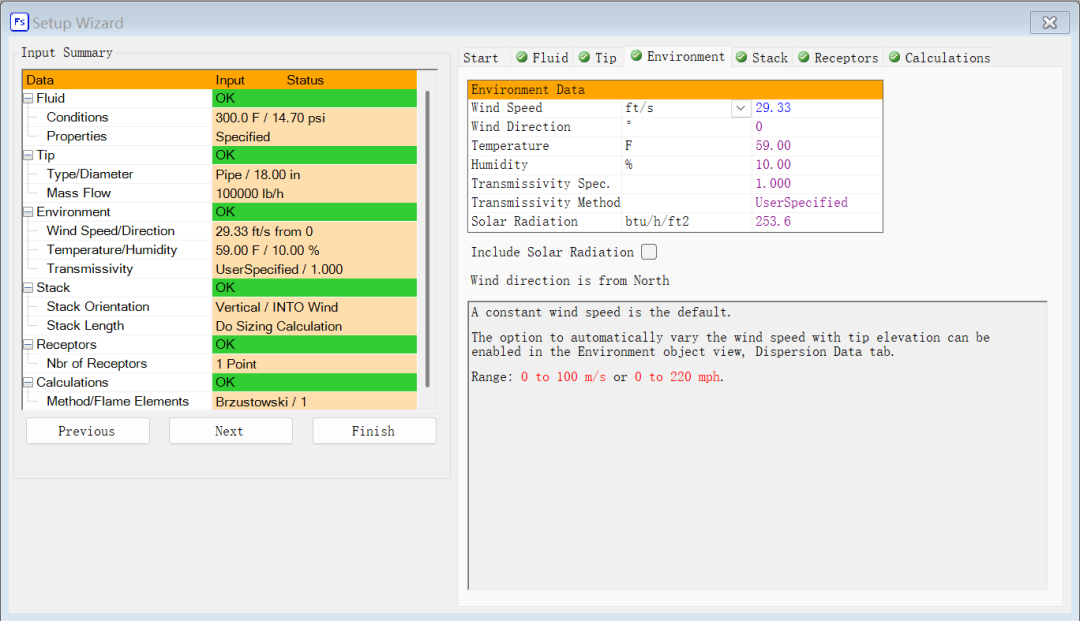Click the green check icon on Calculations tab

[x=894, y=57]
